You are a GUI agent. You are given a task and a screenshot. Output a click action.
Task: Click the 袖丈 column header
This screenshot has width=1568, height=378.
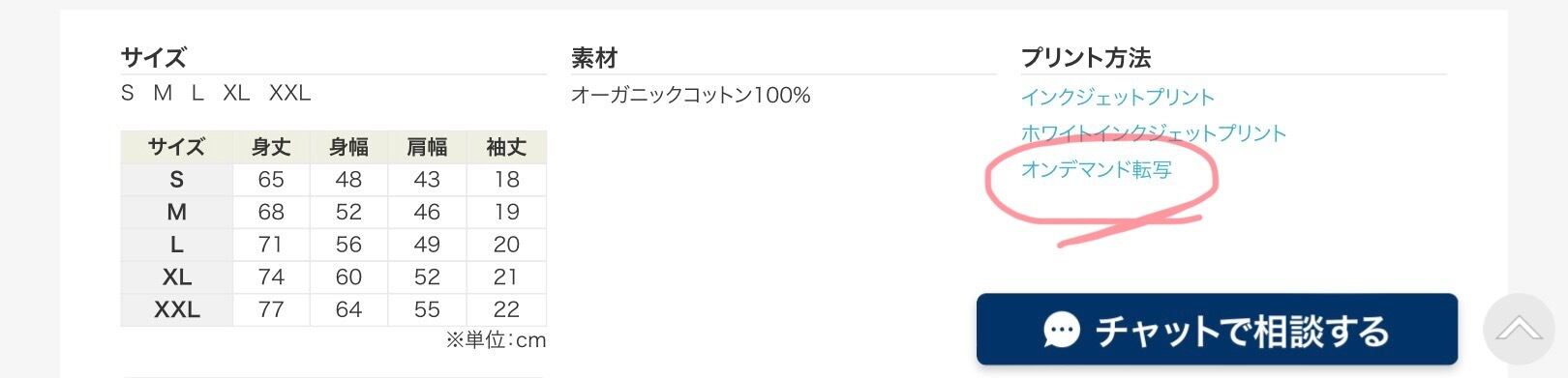(506, 147)
